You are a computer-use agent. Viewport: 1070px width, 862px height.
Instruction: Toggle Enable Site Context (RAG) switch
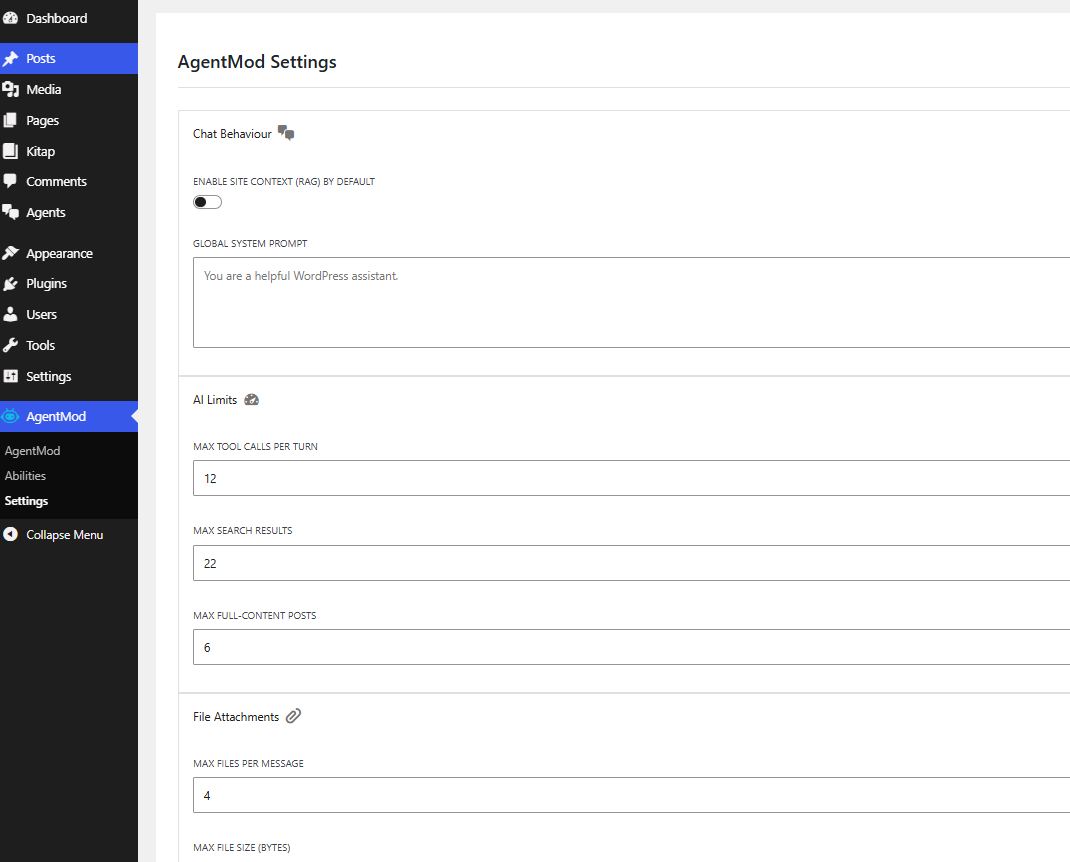[207, 202]
